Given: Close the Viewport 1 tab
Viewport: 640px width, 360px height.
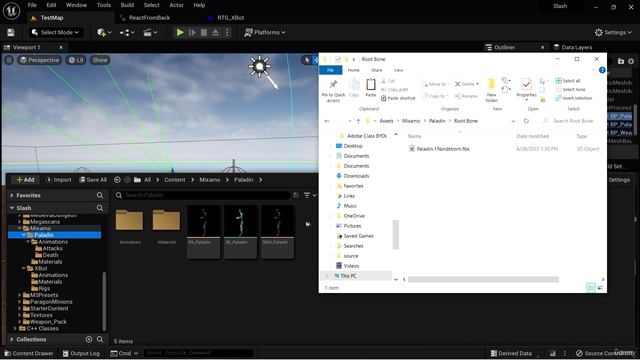Looking at the screenshot, I should click(x=61, y=47).
